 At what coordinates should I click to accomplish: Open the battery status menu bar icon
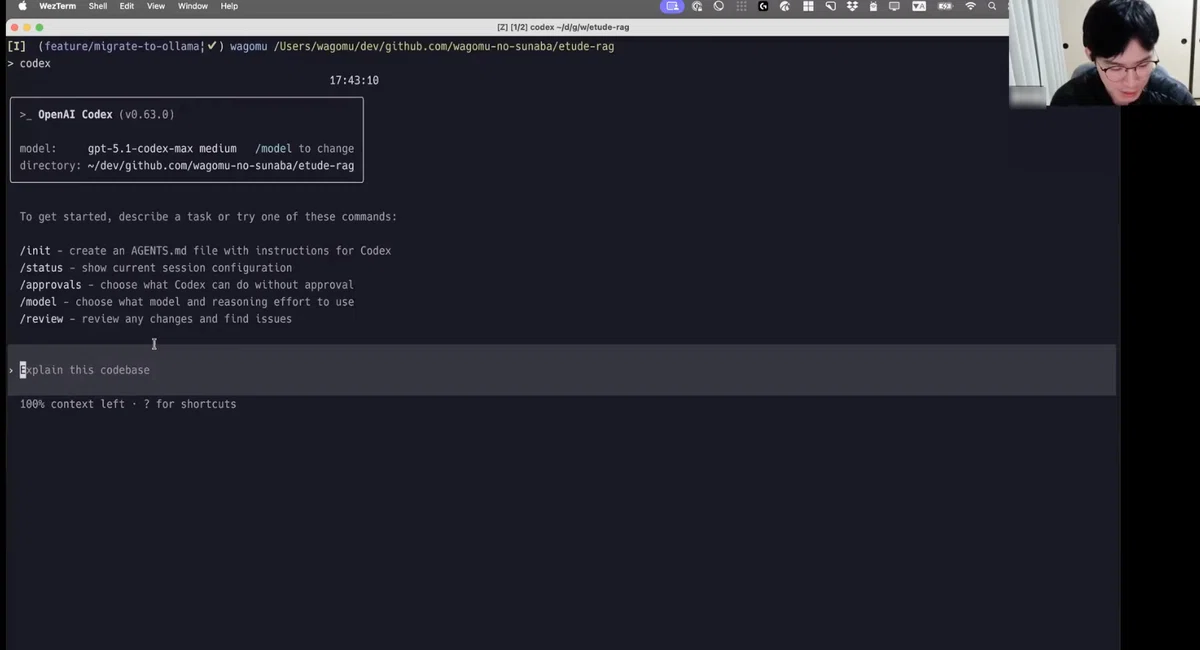tap(945, 6)
